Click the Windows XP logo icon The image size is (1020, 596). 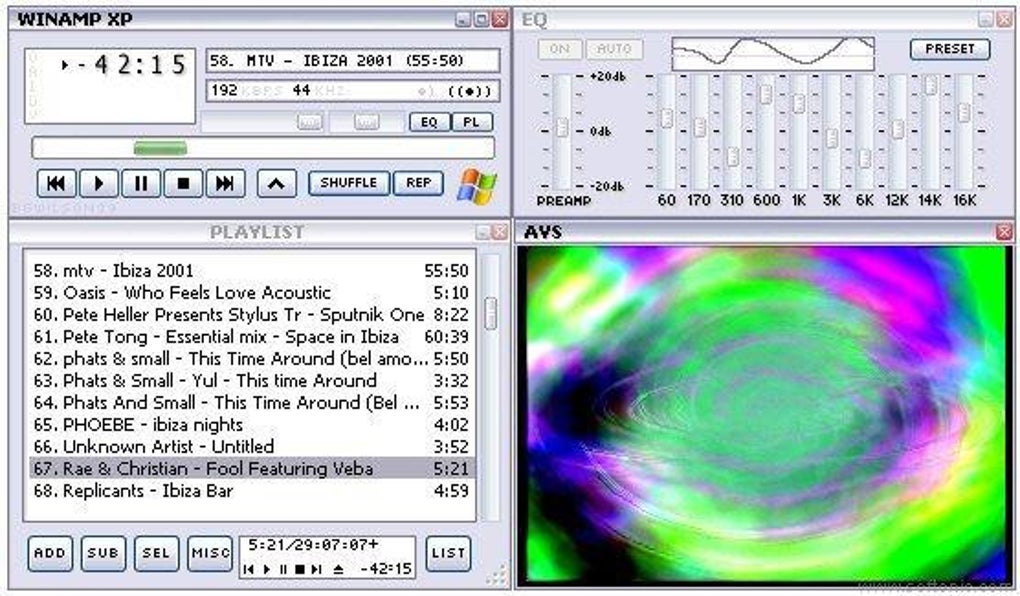(477, 187)
